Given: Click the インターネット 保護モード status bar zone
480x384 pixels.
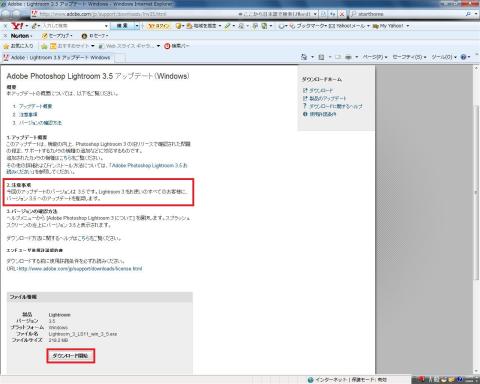Looking at the screenshot, I should point(348,380).
